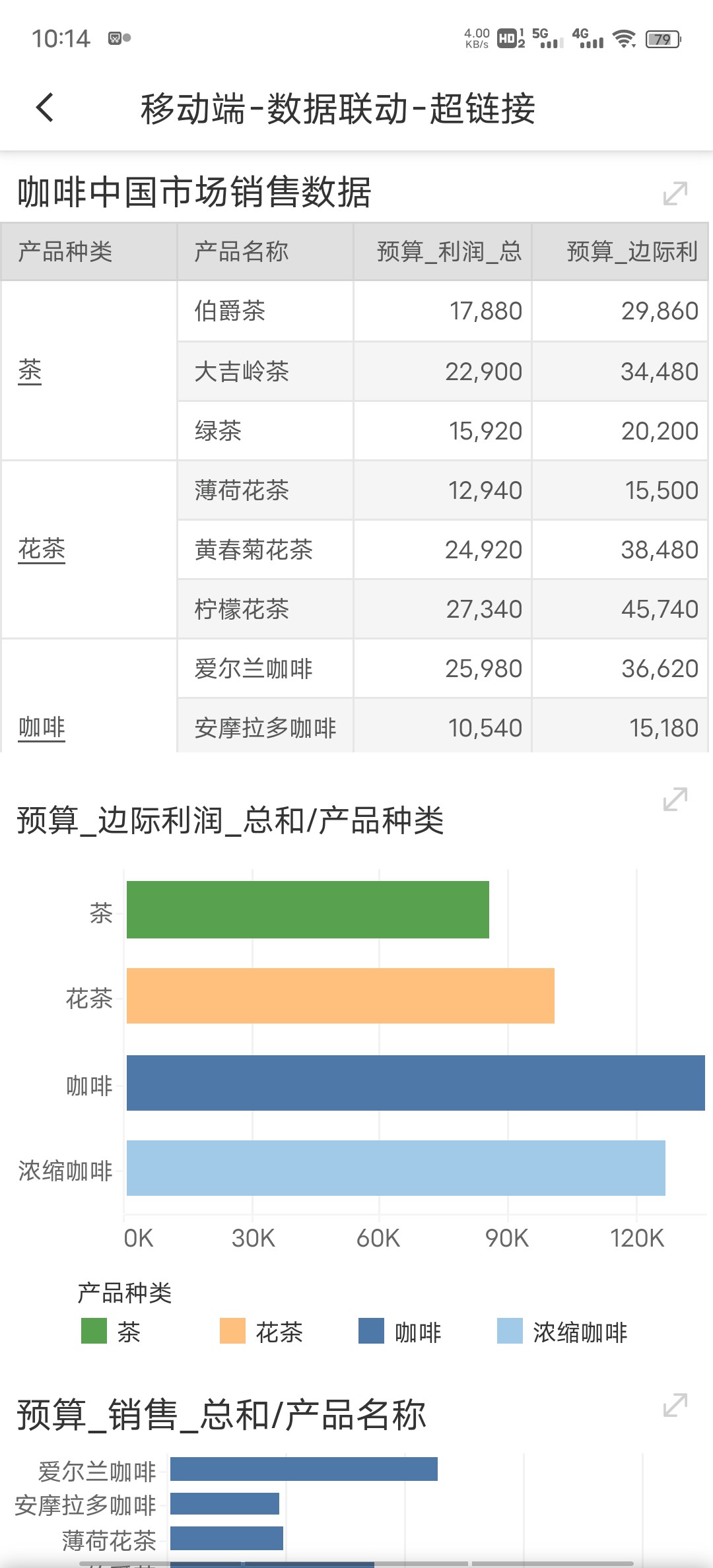
Task: Click the green 茶 legend swatch
Action: coord(94,1331)
